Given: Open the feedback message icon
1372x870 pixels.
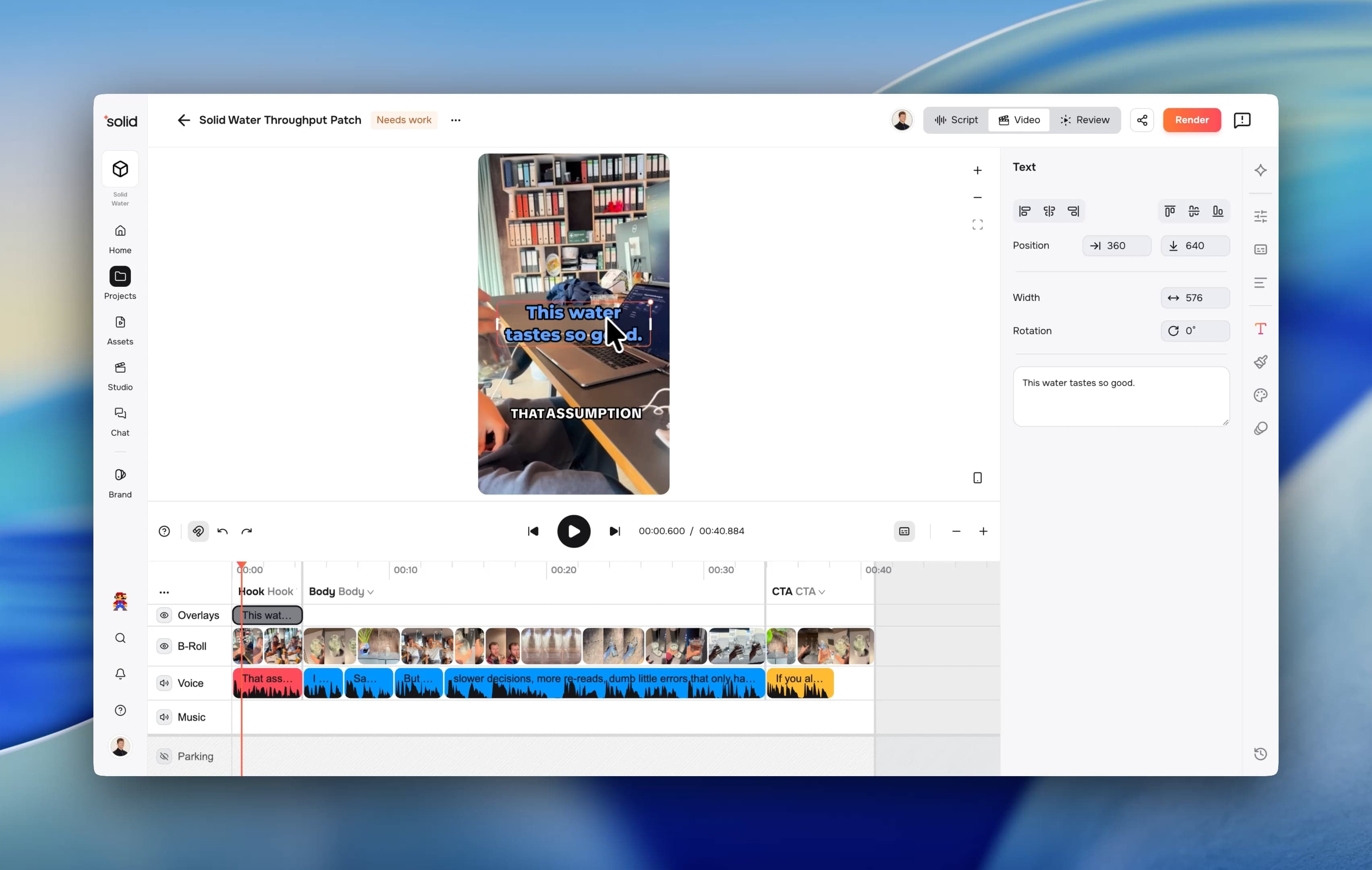Looking at the screenshot, I should pos(1242,120).
